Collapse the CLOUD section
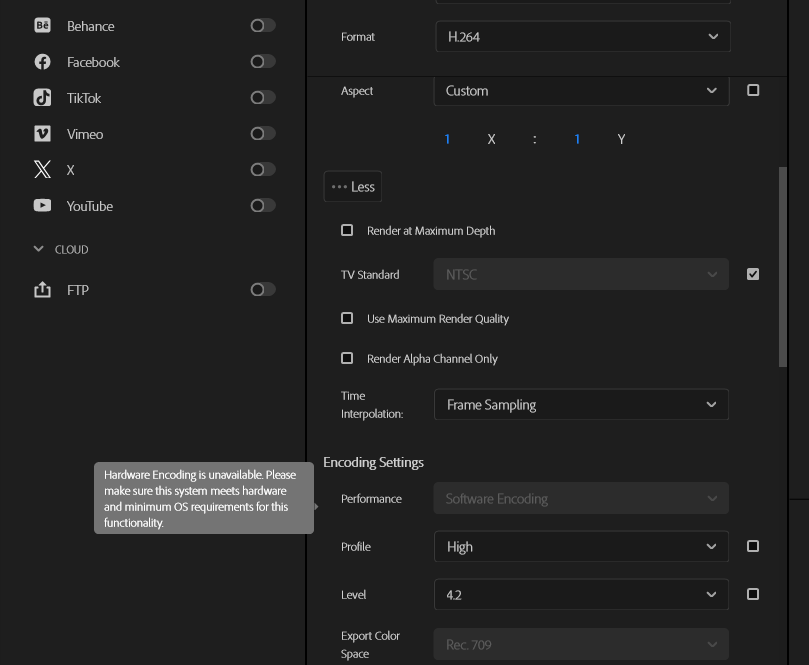This screenshot has height=665, width=809. tap(38, 249)
